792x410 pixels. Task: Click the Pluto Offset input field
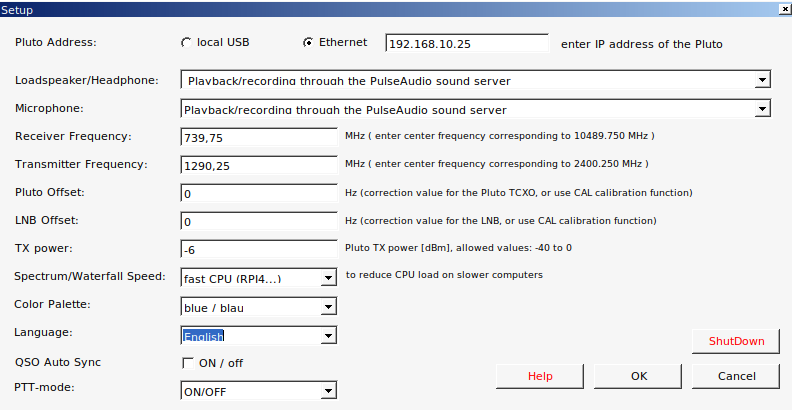pos(259,193)
